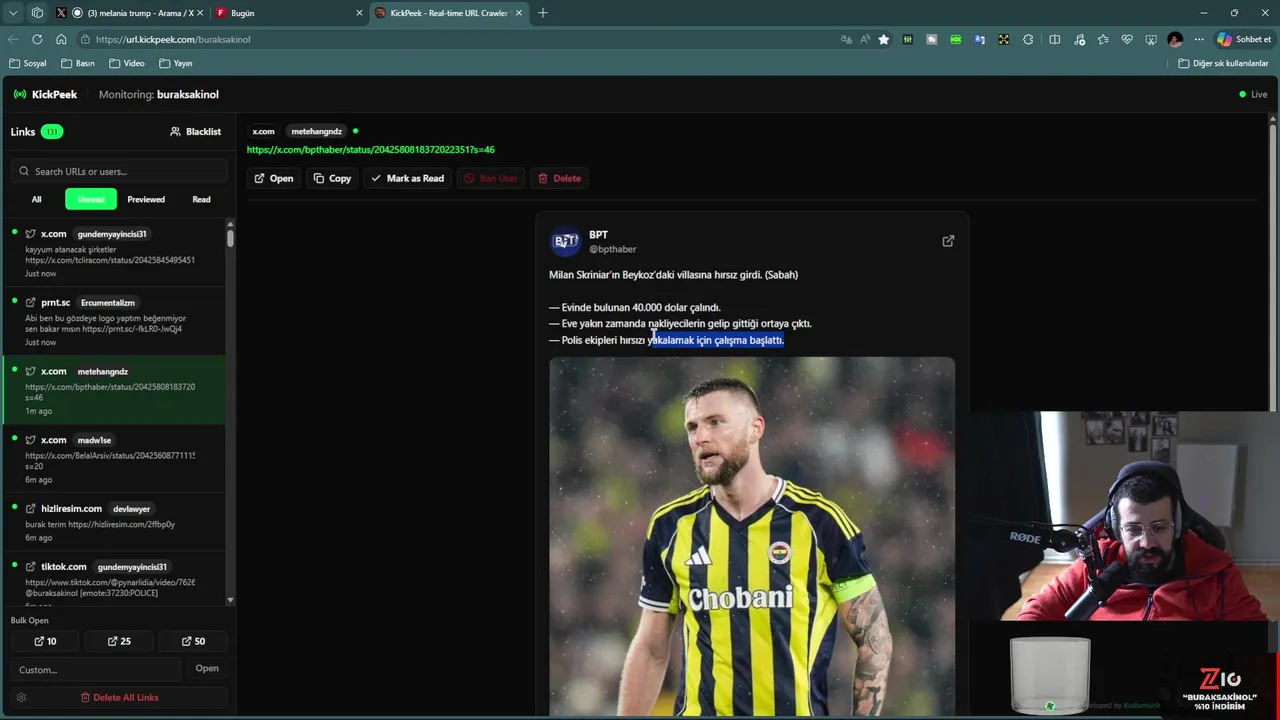Viewport: 1280px width, 720px height.
Task: Click the translate page icon
Action: point(846,39)
